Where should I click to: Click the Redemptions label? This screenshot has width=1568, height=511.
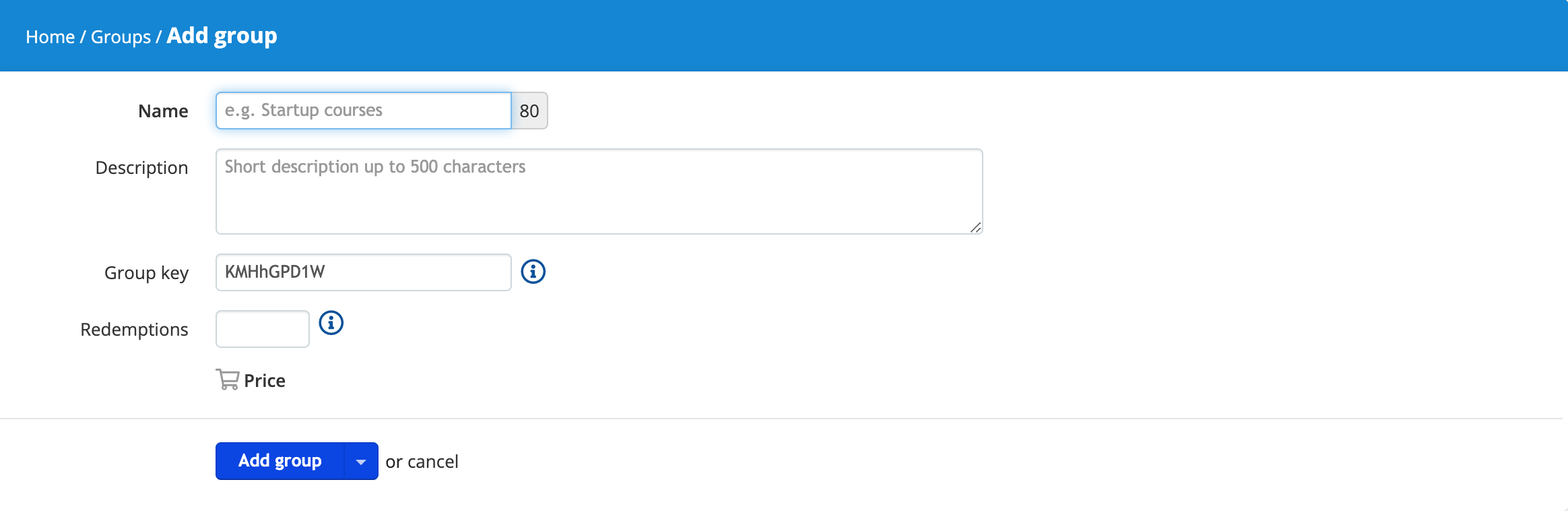pyautogui.click(x=134, y=330)
